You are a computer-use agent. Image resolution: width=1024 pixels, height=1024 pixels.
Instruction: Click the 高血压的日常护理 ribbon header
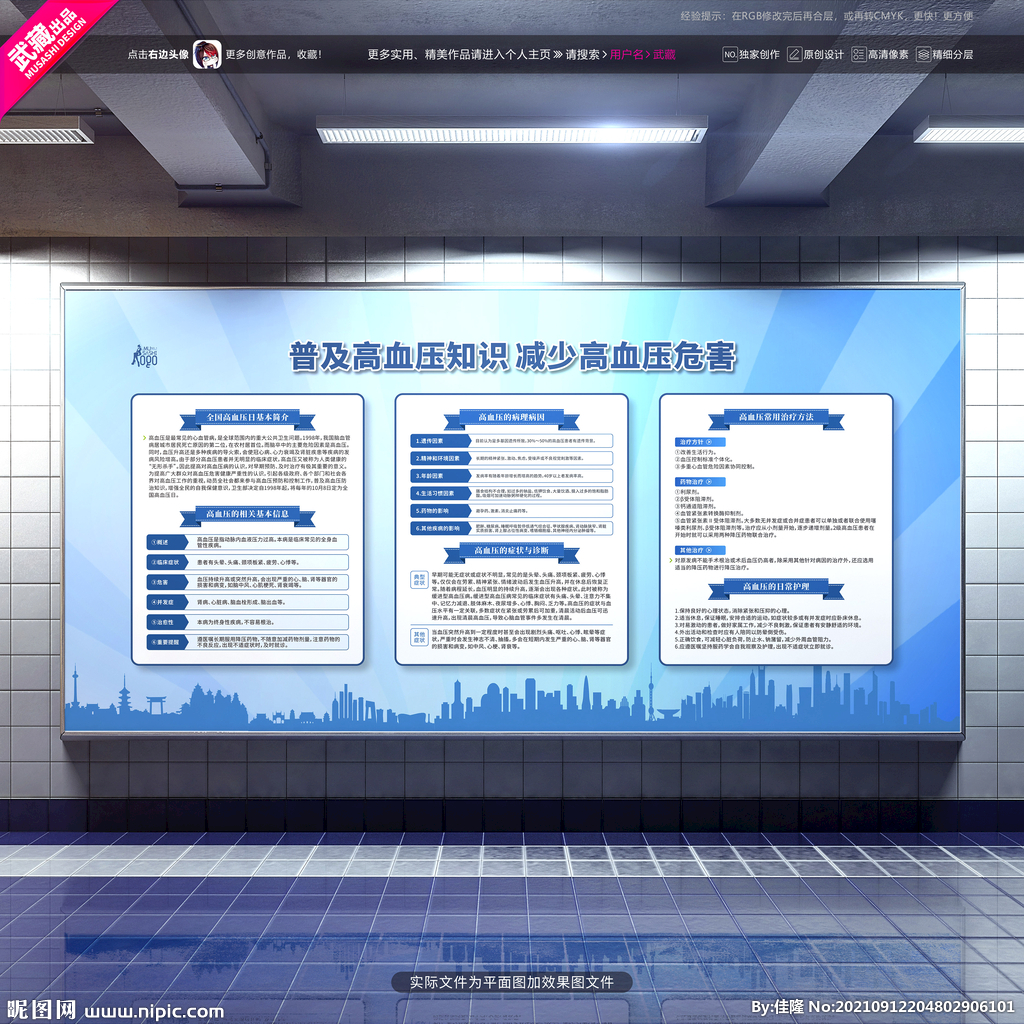coord(776,587)
